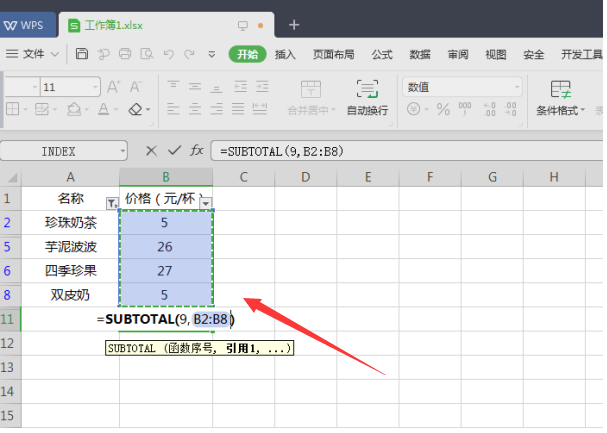
Task: Click the Increase Font Size icon
Action: (x=113, y=87)
